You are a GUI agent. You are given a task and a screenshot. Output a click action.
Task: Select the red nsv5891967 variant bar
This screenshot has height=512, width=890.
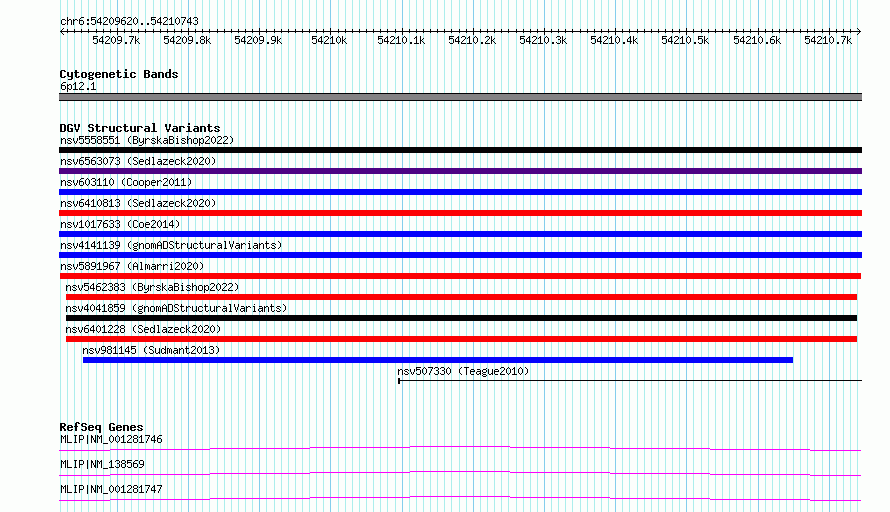point(460,276)
